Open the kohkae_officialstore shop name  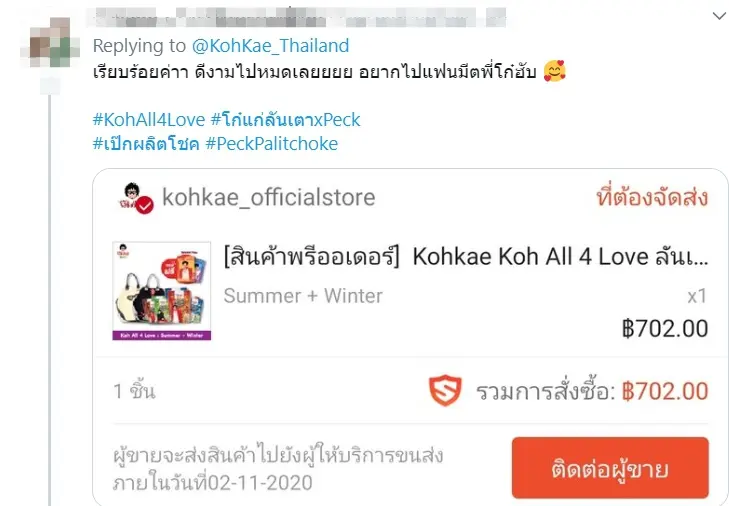[x=268, y=197]
